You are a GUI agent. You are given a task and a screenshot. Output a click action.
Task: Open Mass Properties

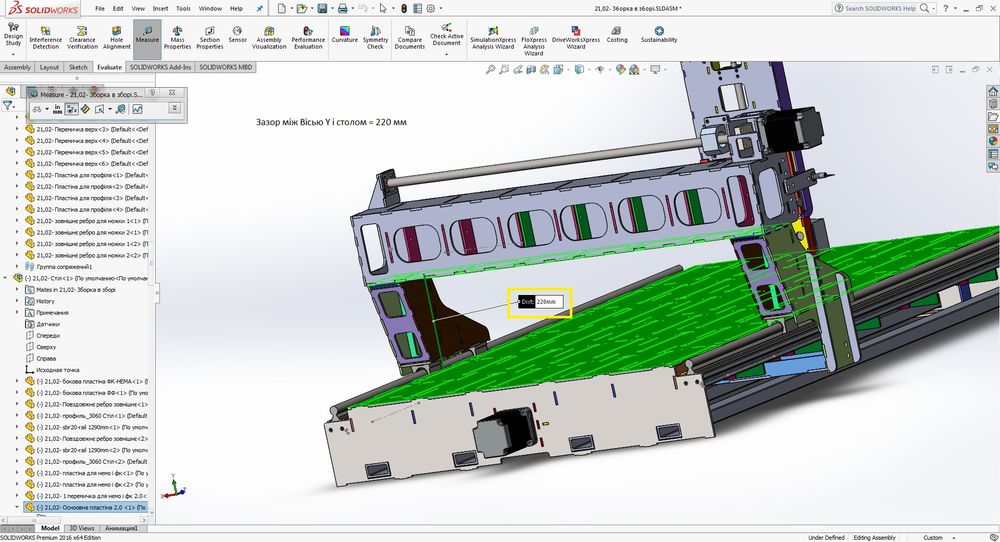pos(177,38)
